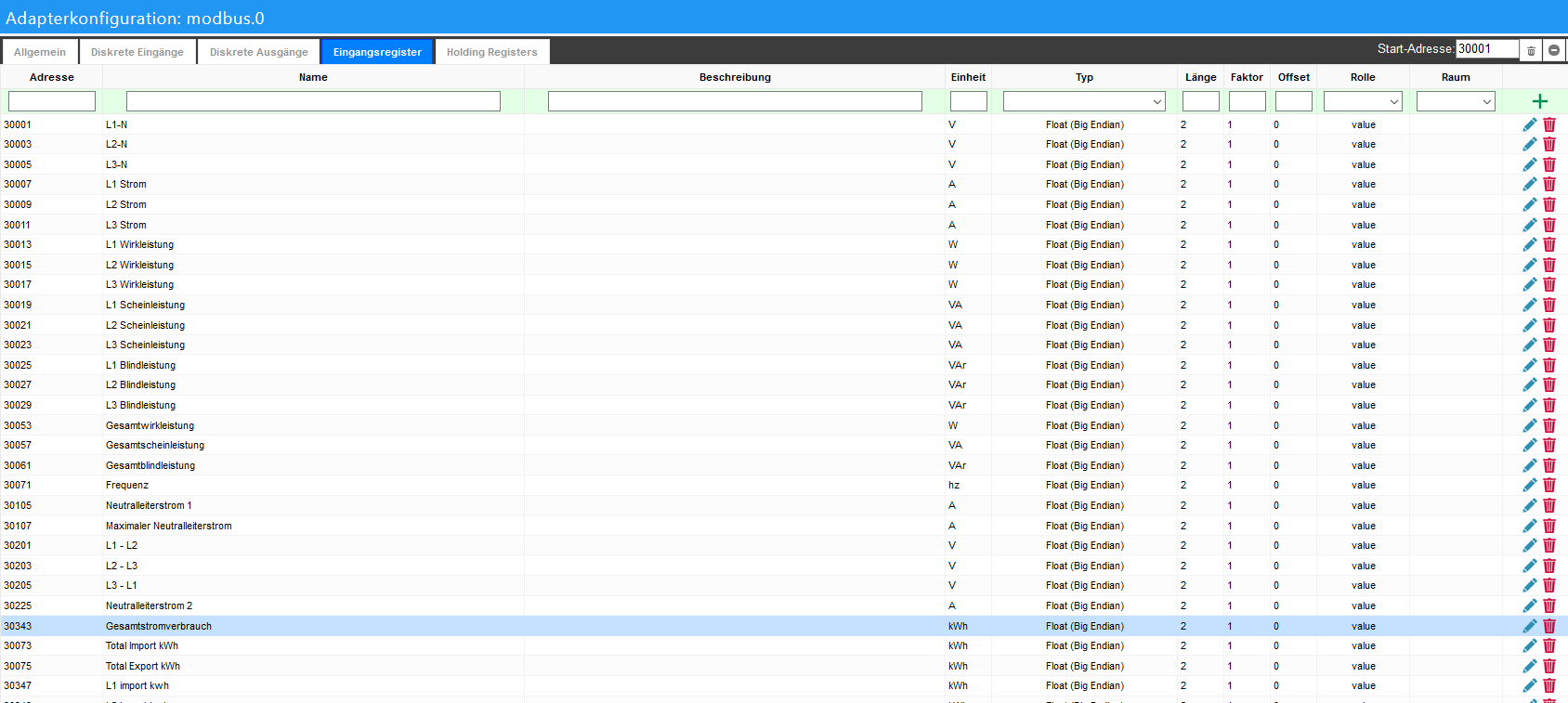Delete the L2 Strom row
This screenshot has height=703, width=1568.
click(x=1549, y=204)
